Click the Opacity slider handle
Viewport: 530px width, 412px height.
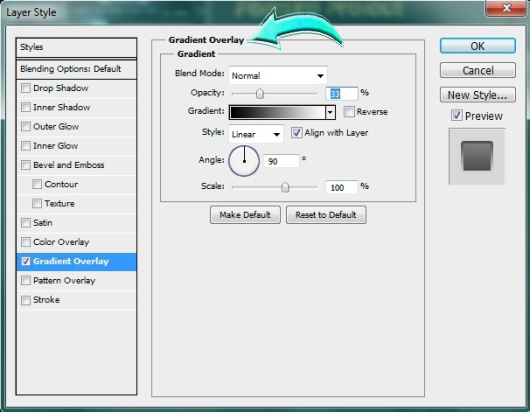[x=260, y=94]
